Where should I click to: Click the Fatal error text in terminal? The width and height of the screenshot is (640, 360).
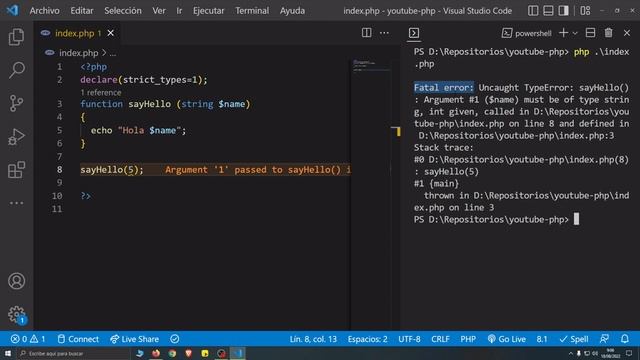click(x=444, y=87)
